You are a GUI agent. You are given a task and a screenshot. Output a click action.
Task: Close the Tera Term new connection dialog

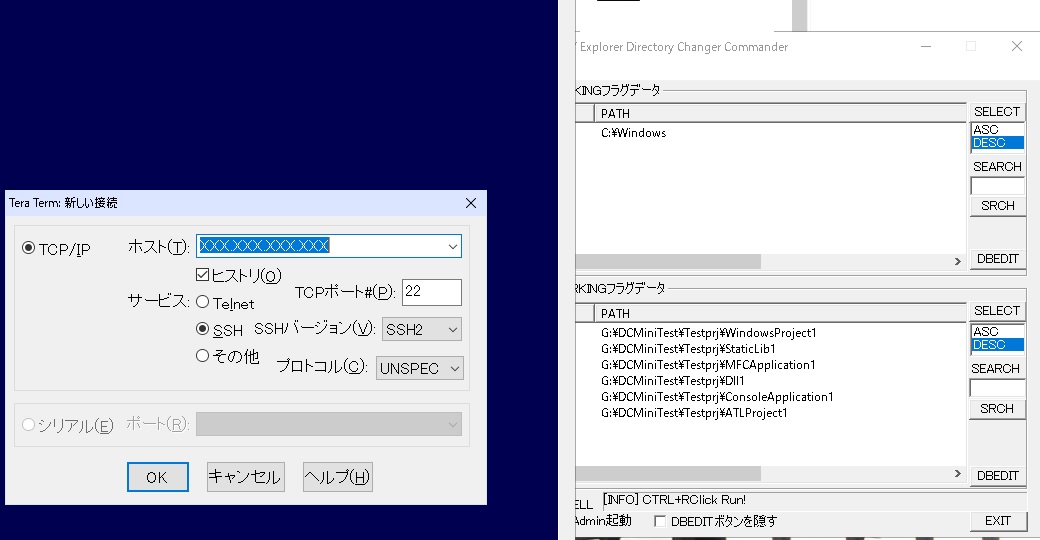(471, 203)
